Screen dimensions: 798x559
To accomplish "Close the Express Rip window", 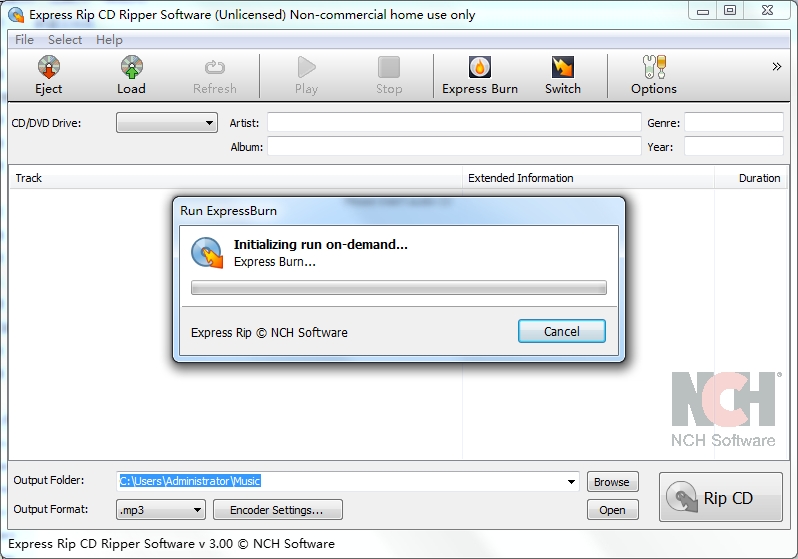I will tap(767, 11).
